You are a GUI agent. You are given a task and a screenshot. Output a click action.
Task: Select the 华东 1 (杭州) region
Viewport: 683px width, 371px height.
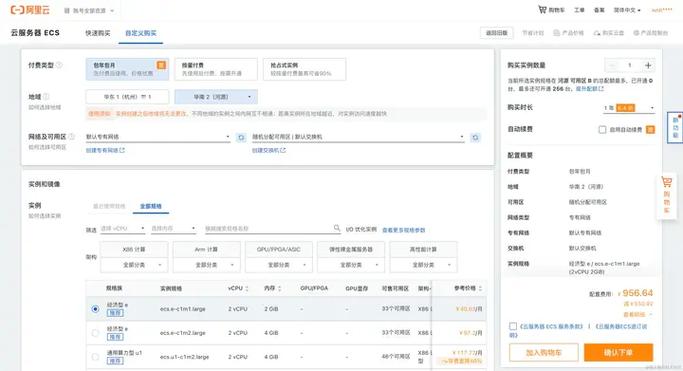[x=127, y=97]
